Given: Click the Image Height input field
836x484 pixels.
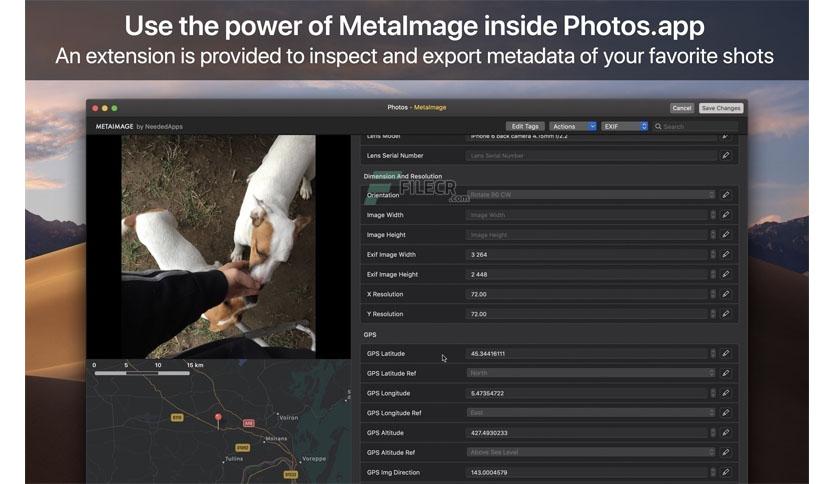Looking at the screenshot, I should 588,235.
